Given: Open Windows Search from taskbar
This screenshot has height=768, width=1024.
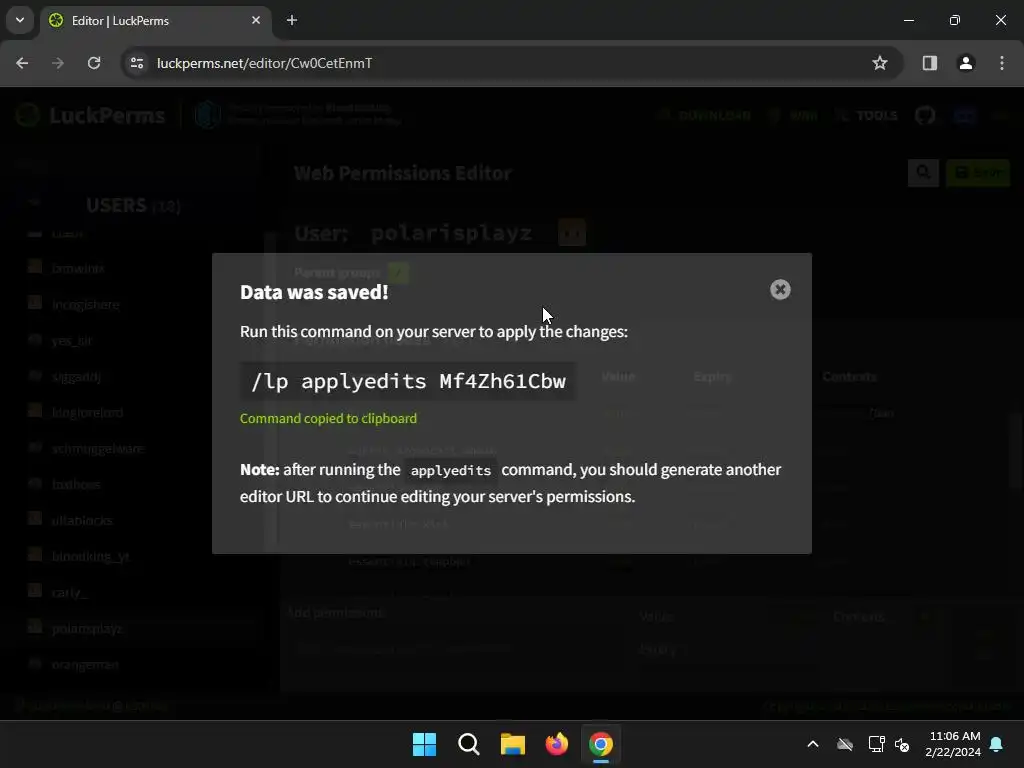Looking at the screenshot, I should [x=469, y=744].
